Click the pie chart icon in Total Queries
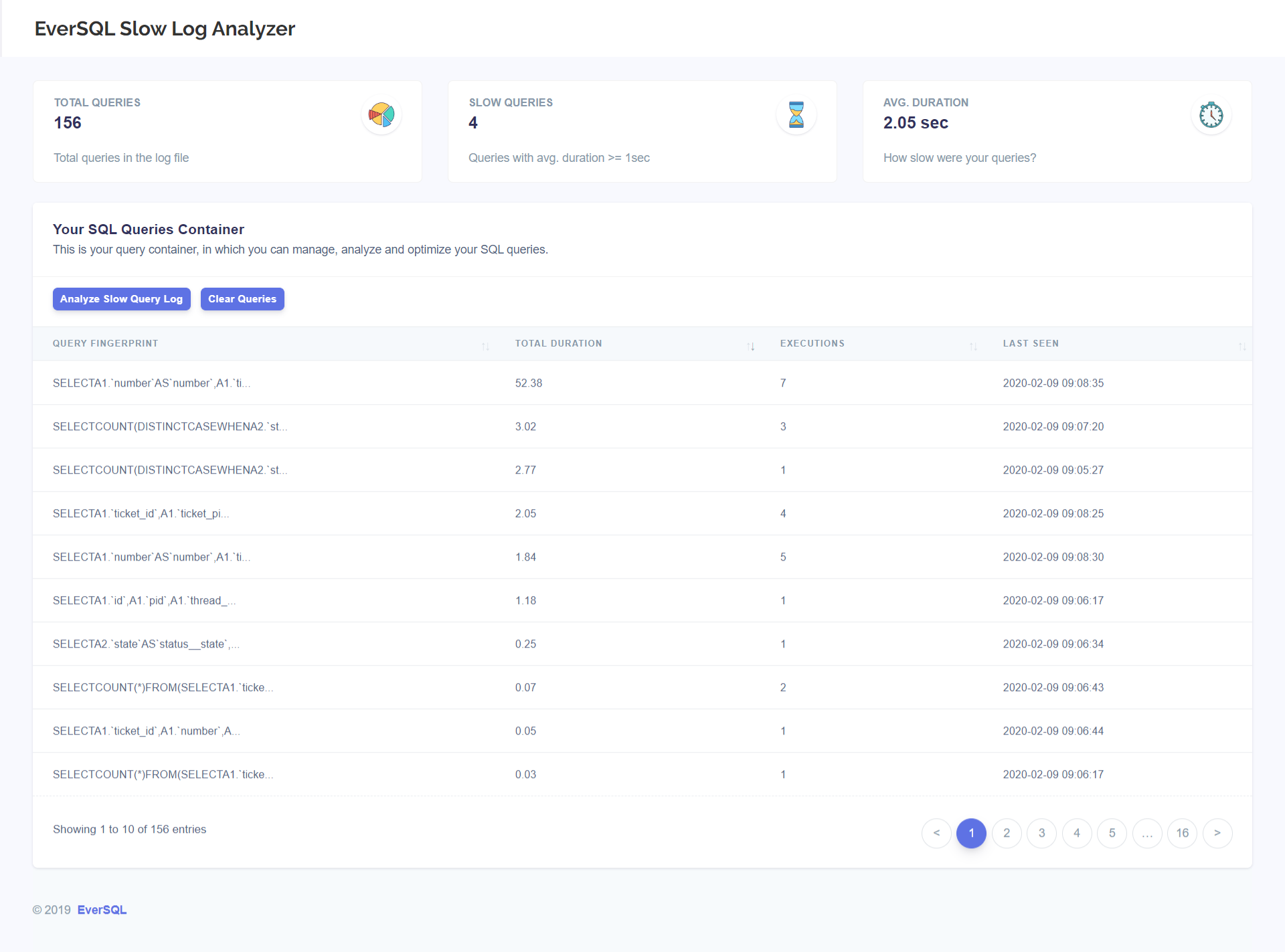This screenshot has height=952, width=1285. point(381,115)
